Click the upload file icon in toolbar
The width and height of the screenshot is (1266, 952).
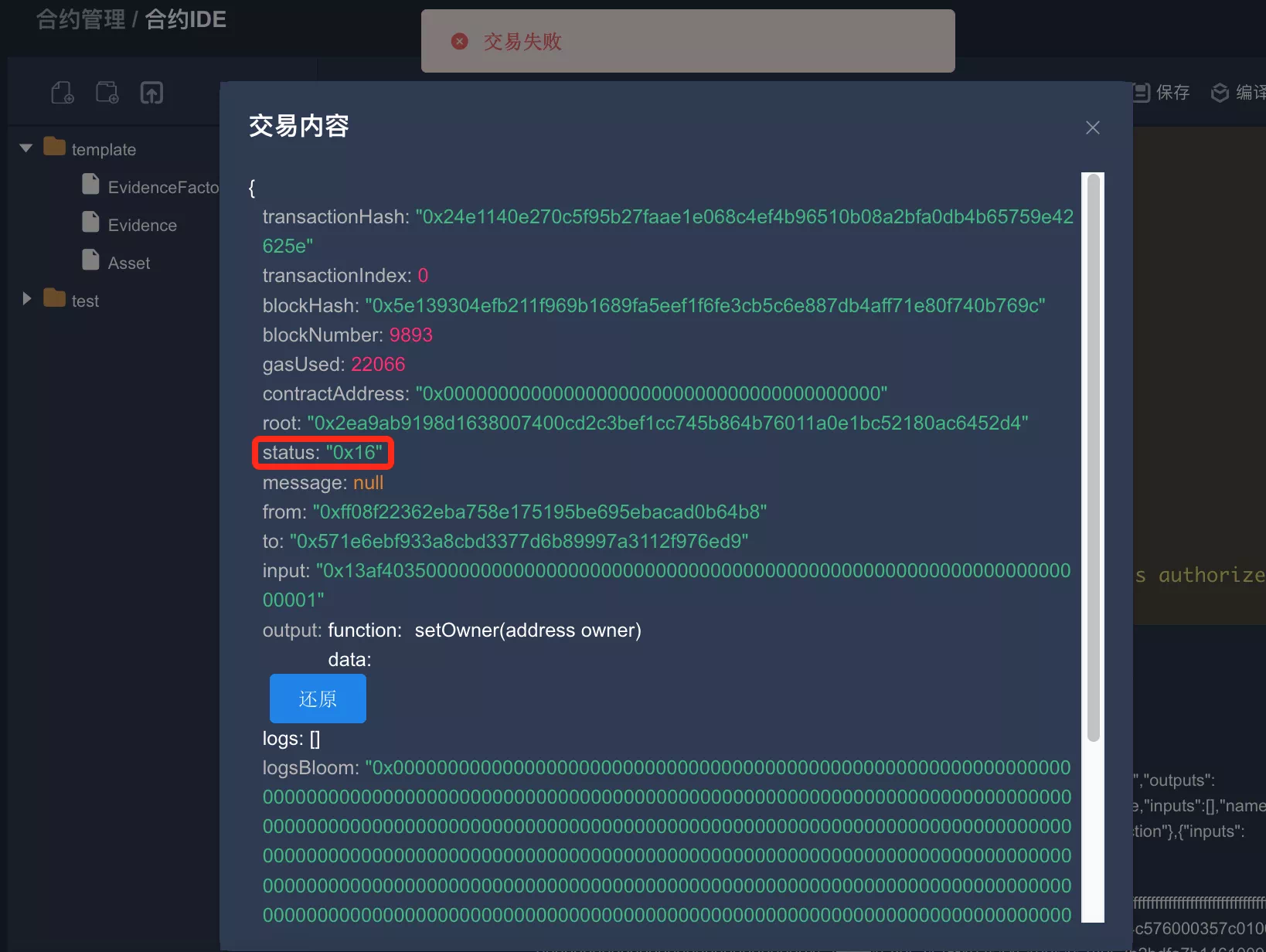(x=151, y=93)
